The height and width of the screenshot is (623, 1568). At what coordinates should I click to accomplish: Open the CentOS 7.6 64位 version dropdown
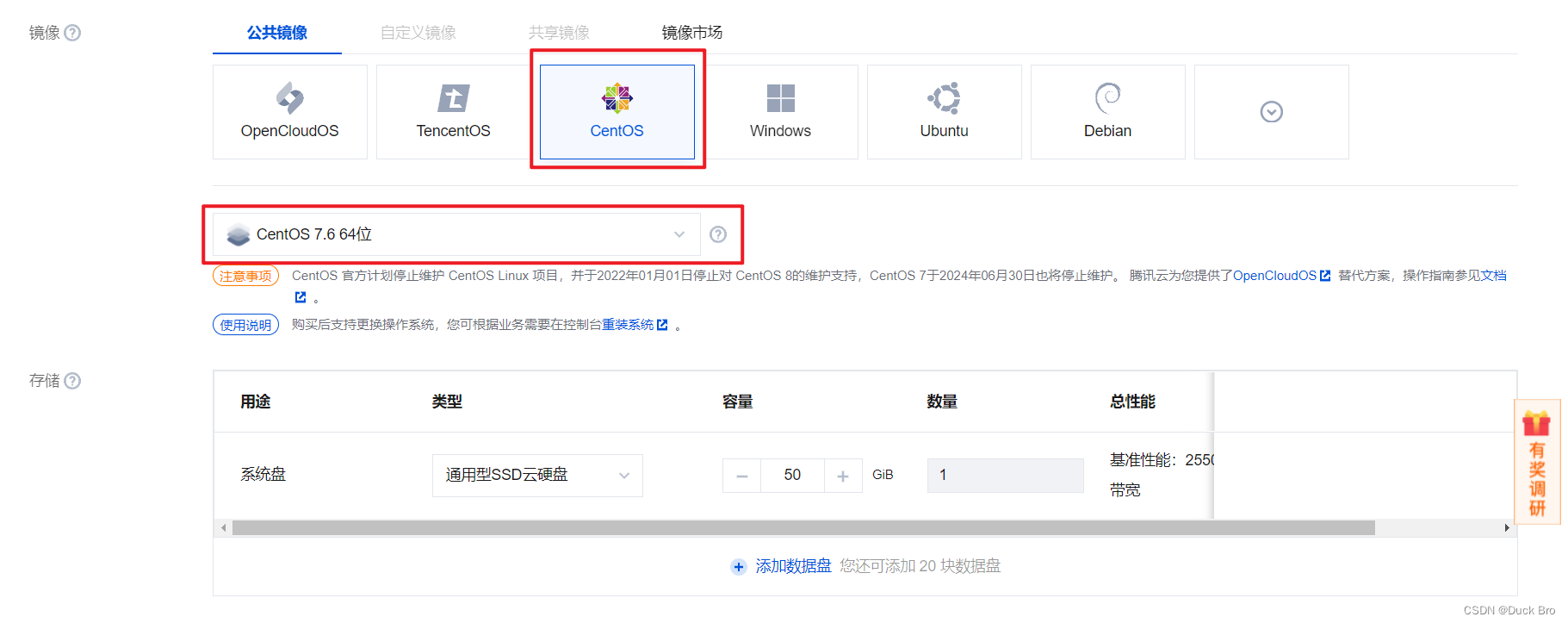[456, 234]
